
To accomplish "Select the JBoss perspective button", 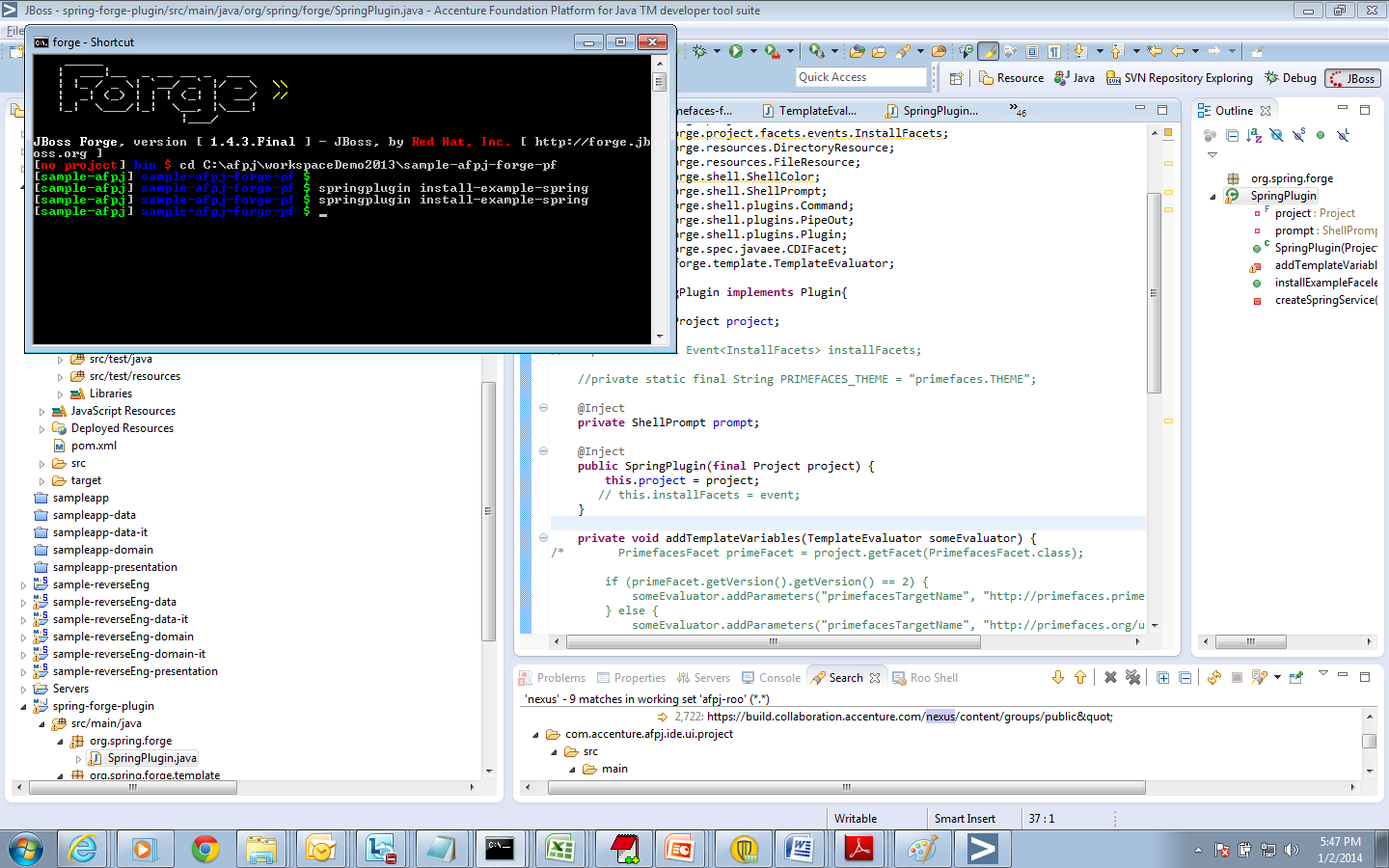I will pos(1352,78).
